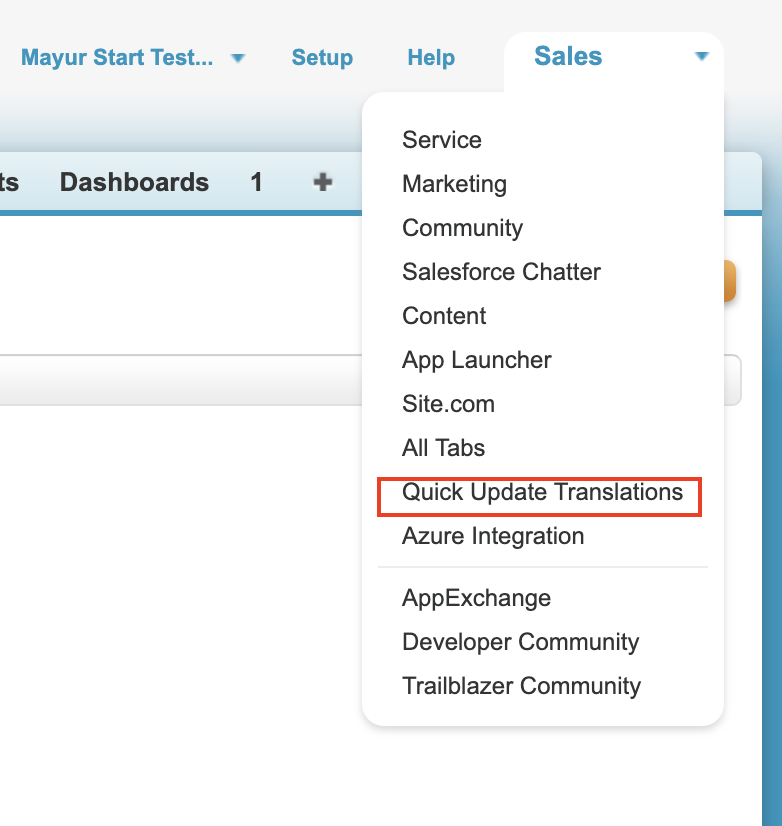Open the tab labeled 1
This screenshot has width=782, height=826.
pos(256,182)
